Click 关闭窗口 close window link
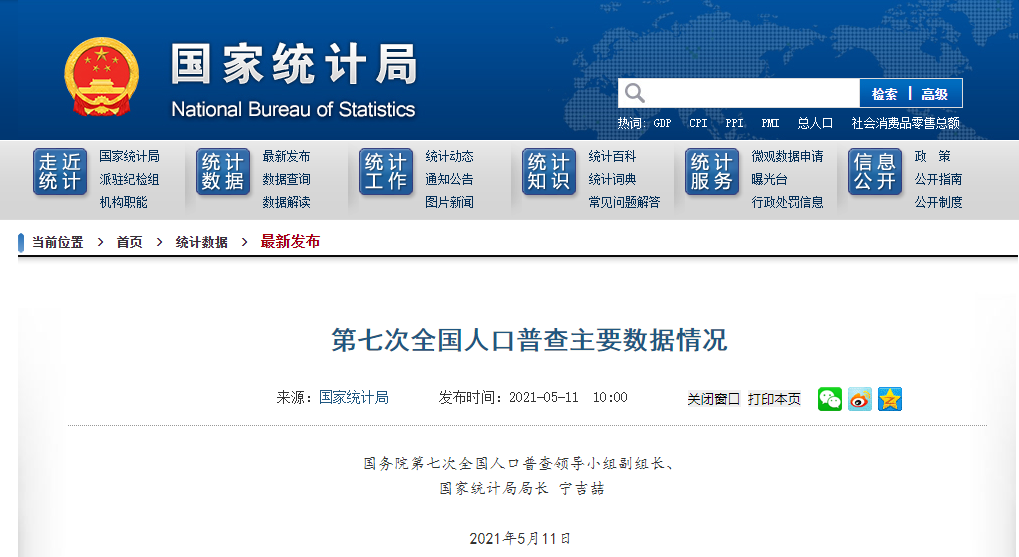The width and height of the screenshot is (1019, 557). pos(714,399)
